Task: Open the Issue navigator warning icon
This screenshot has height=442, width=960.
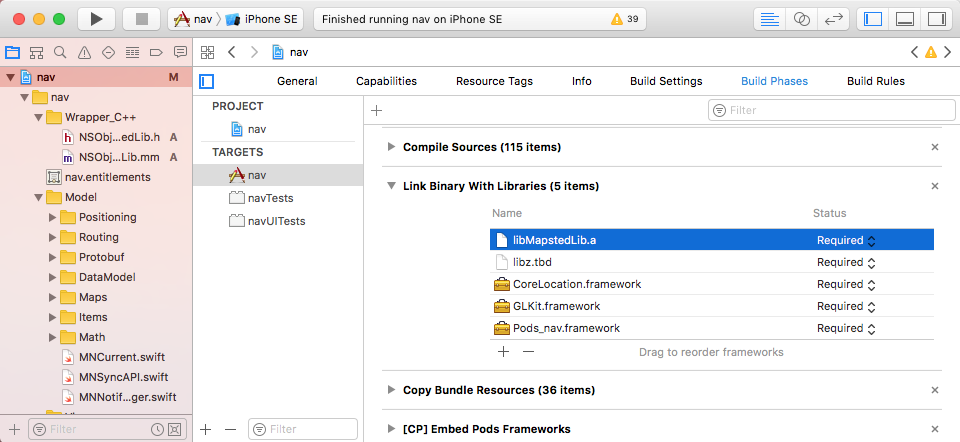Action: (84, 52)
